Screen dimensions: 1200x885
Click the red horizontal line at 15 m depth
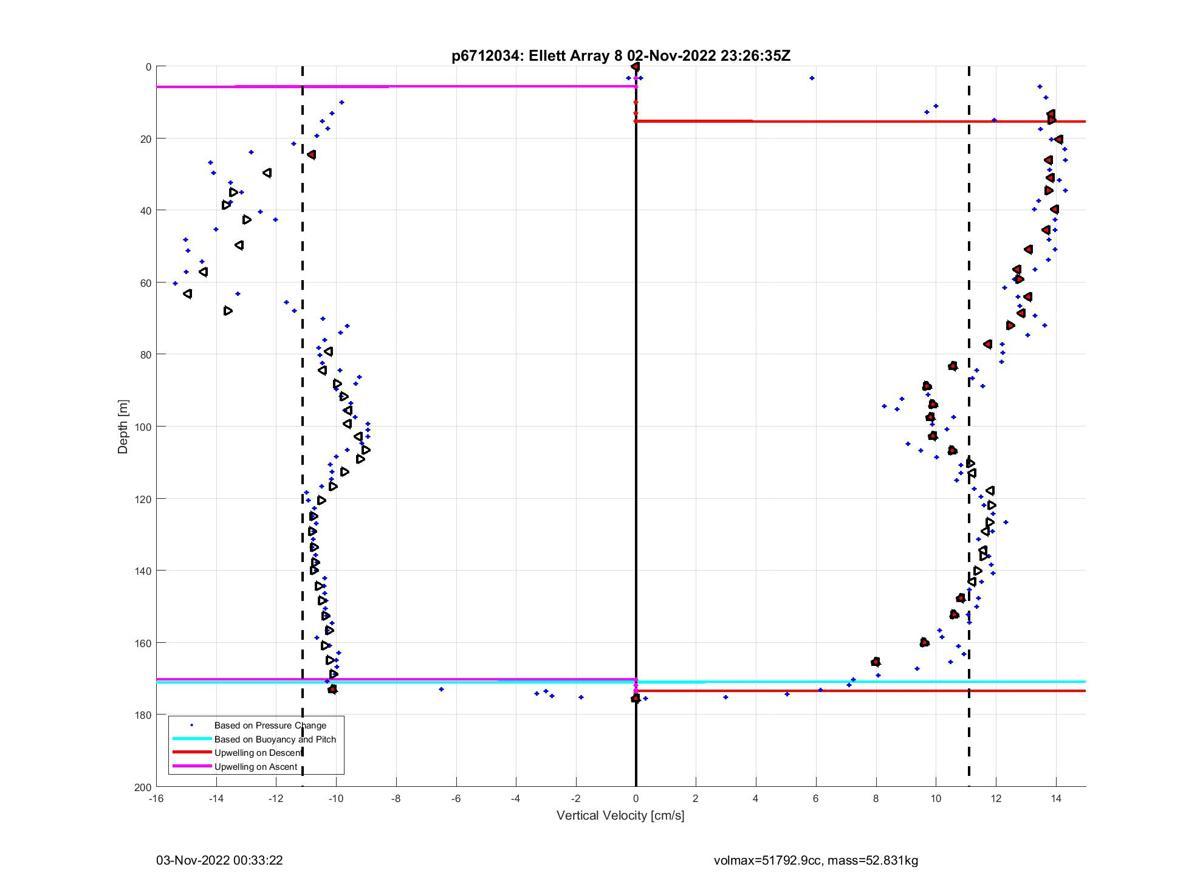[860, 121]
